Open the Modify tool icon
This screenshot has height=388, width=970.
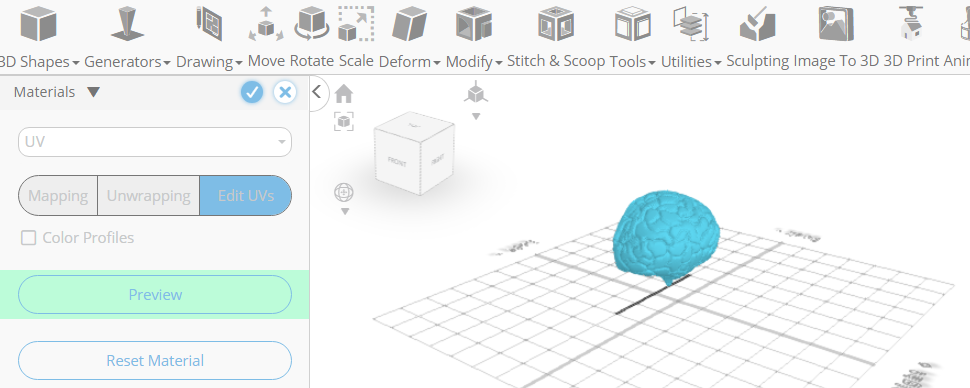(x=474, y=24)
